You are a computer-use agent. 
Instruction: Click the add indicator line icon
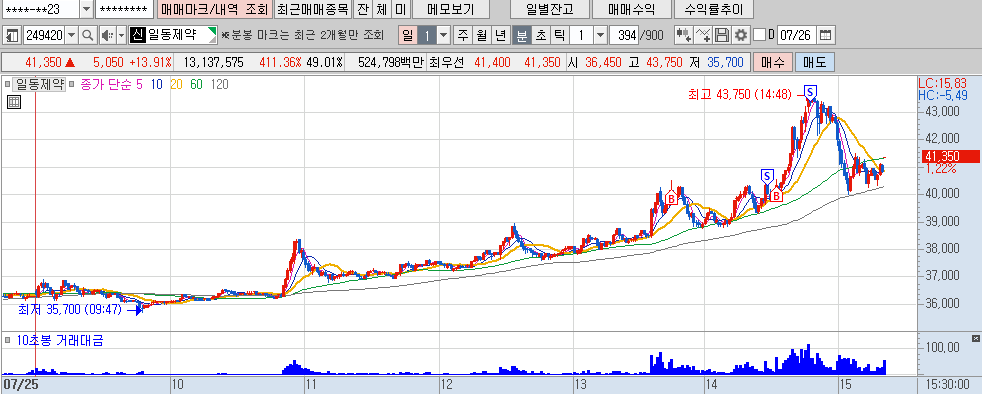pyautogui.click(x=703, y=35)
